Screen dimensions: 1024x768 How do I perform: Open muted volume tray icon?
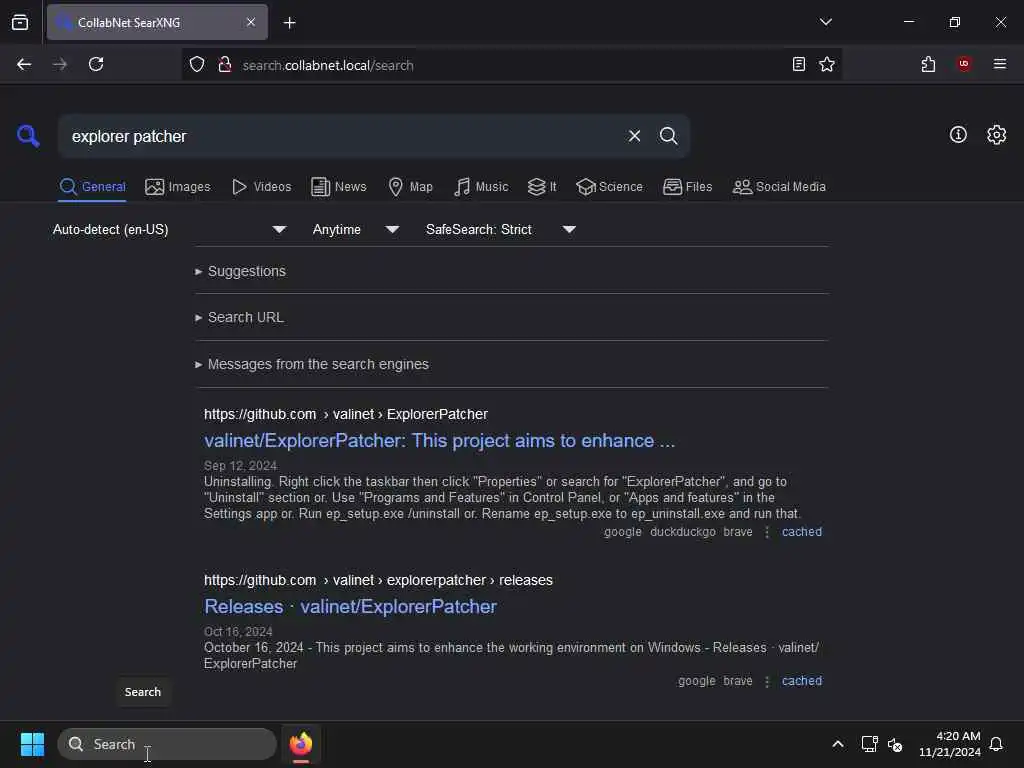point(895,744)
